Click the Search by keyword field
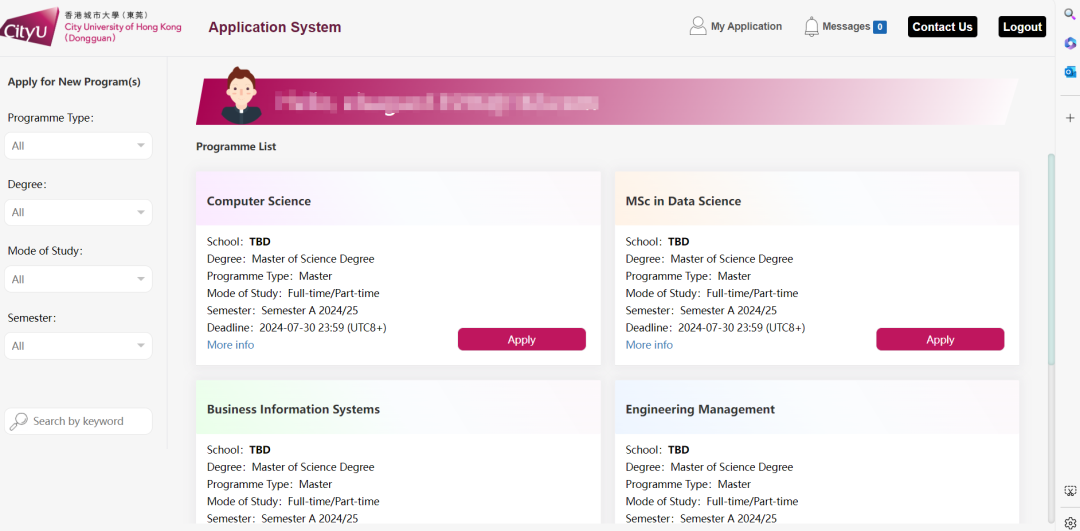The width and height of the screenshot is (1080, 531). point(79,421)
